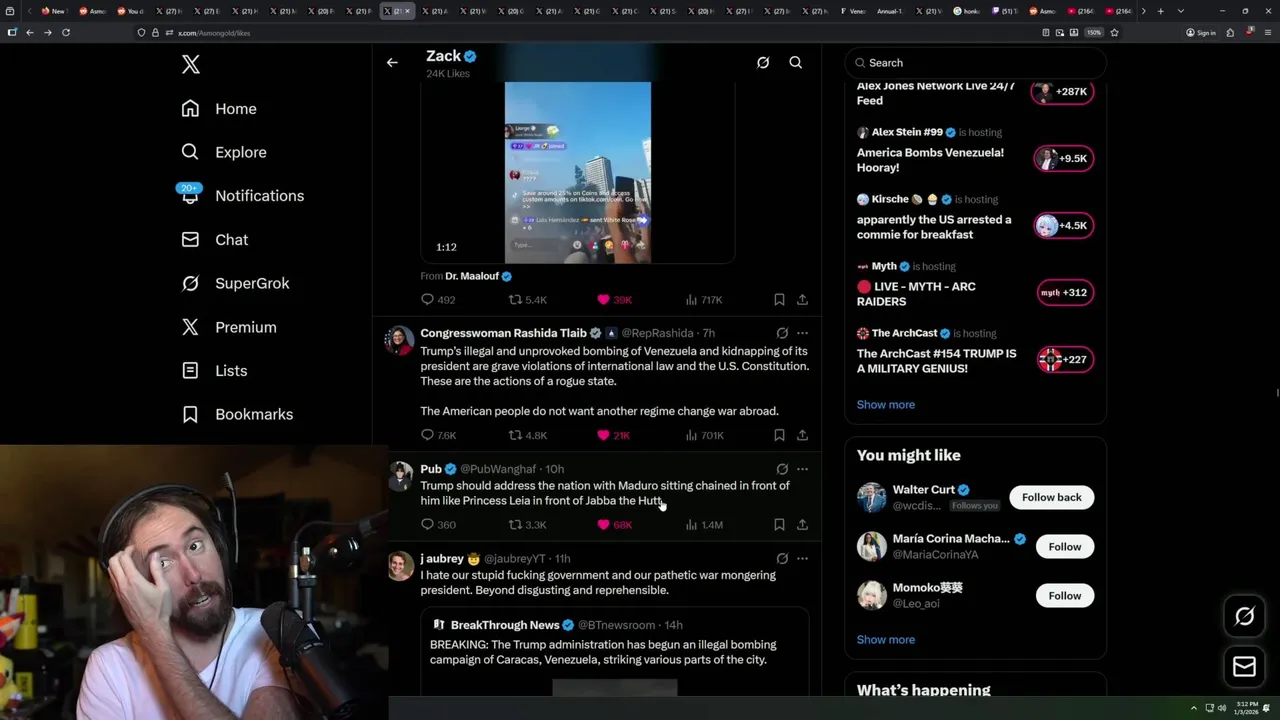Repost Pub's post with 3.3K reposts
Screen dimensions: 1280x720
[528, 525]
